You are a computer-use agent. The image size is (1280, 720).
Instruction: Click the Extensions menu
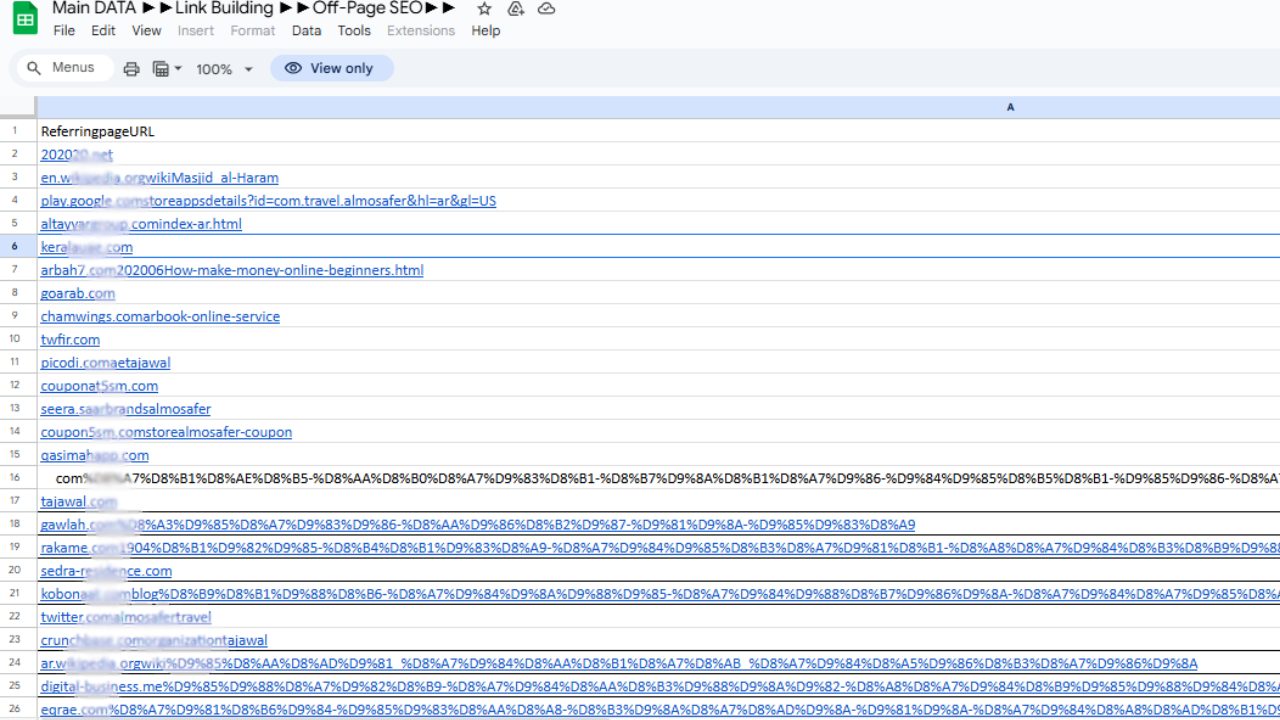pos(421,31)
